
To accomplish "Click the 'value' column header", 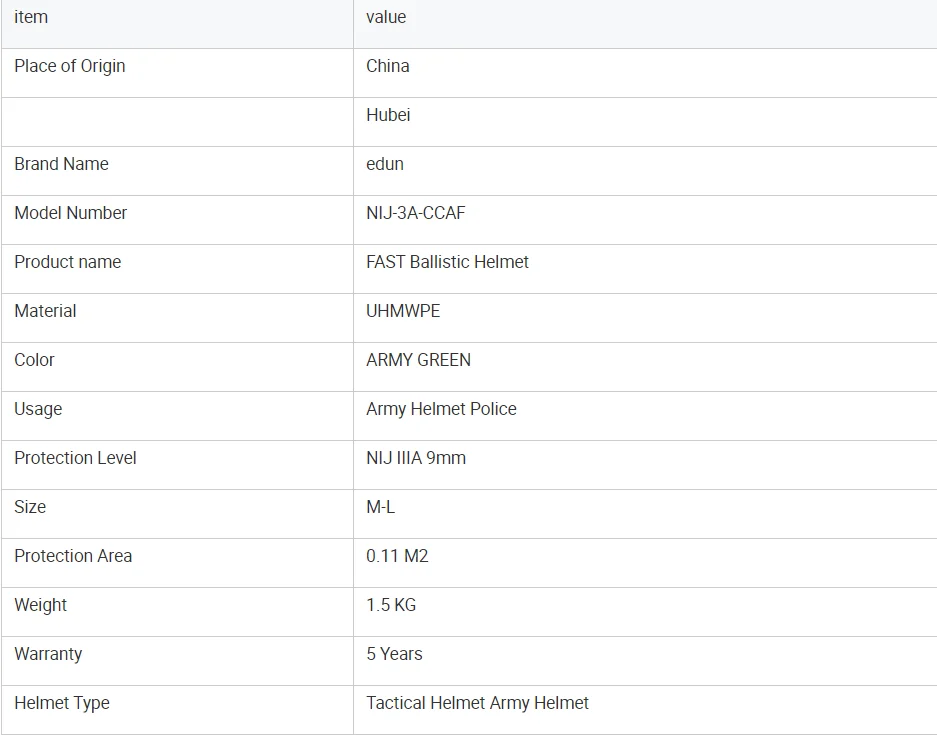I will click(x=386, y=17).
